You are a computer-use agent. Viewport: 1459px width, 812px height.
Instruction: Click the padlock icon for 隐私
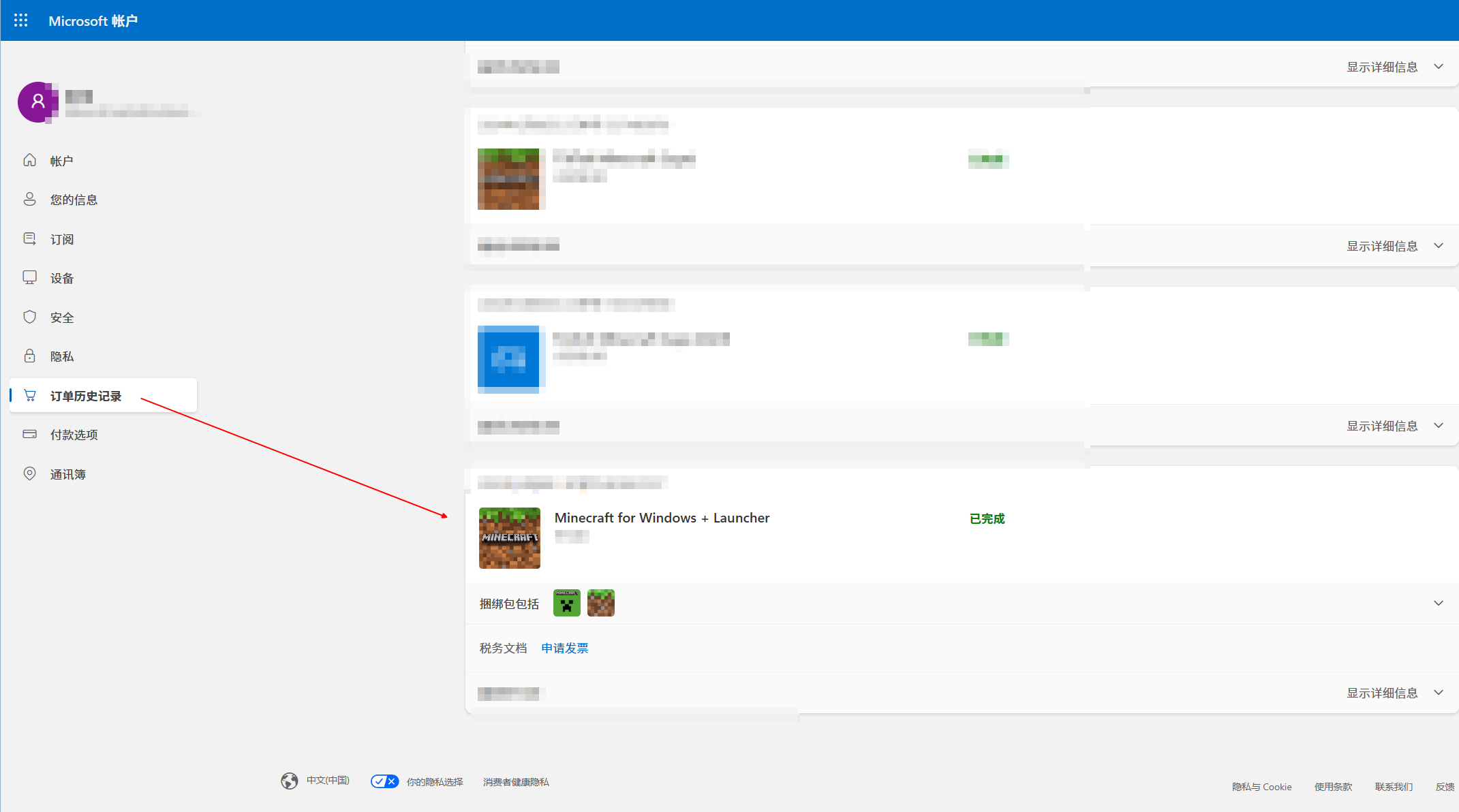(29, 356)
